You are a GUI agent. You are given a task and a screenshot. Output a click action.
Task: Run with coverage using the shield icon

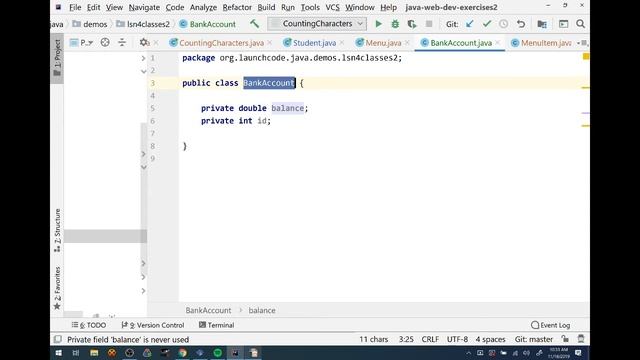[412, 24]
